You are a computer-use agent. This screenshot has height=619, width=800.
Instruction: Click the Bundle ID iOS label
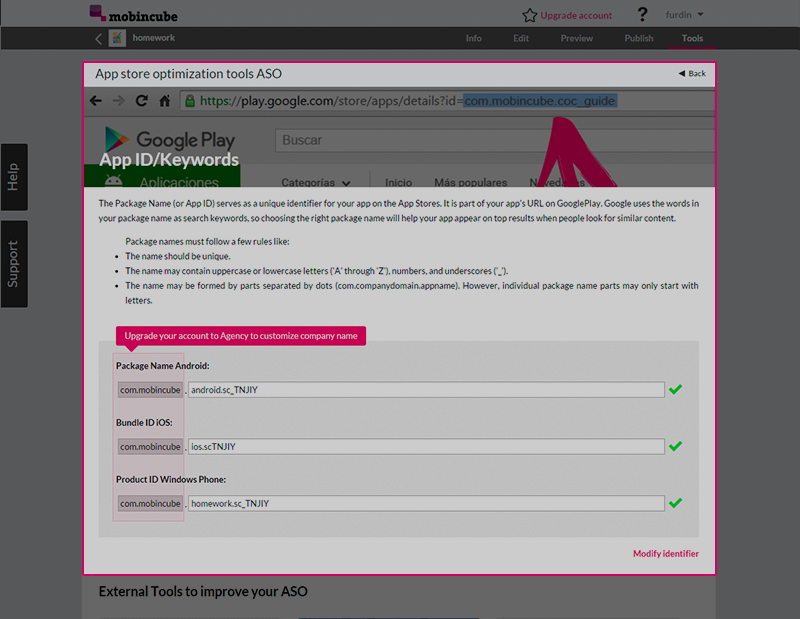144,423
